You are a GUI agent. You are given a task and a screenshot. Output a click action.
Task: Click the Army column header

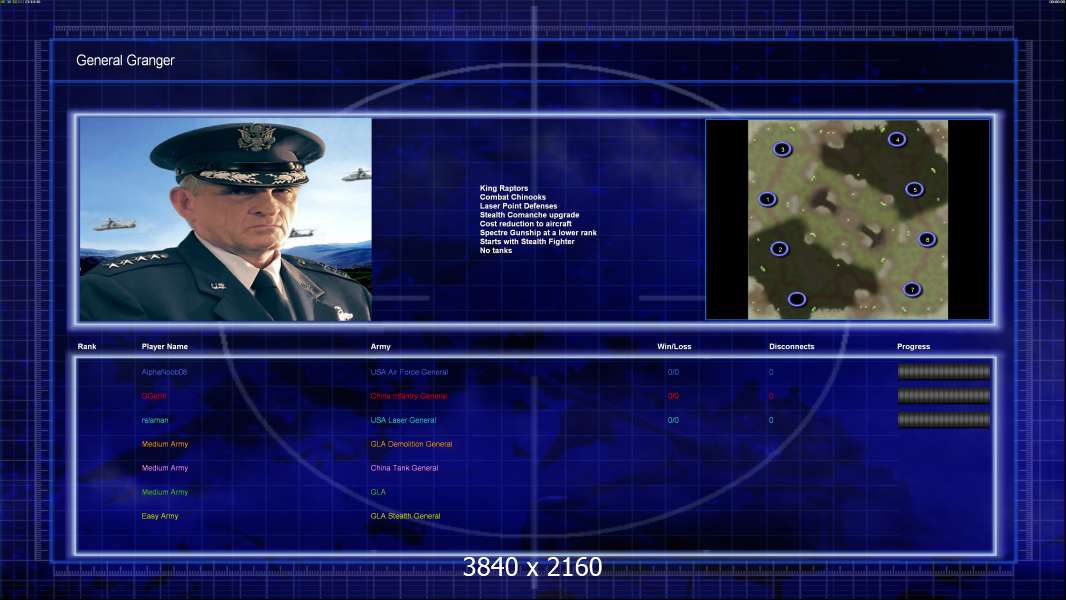[x=381, y=347]
